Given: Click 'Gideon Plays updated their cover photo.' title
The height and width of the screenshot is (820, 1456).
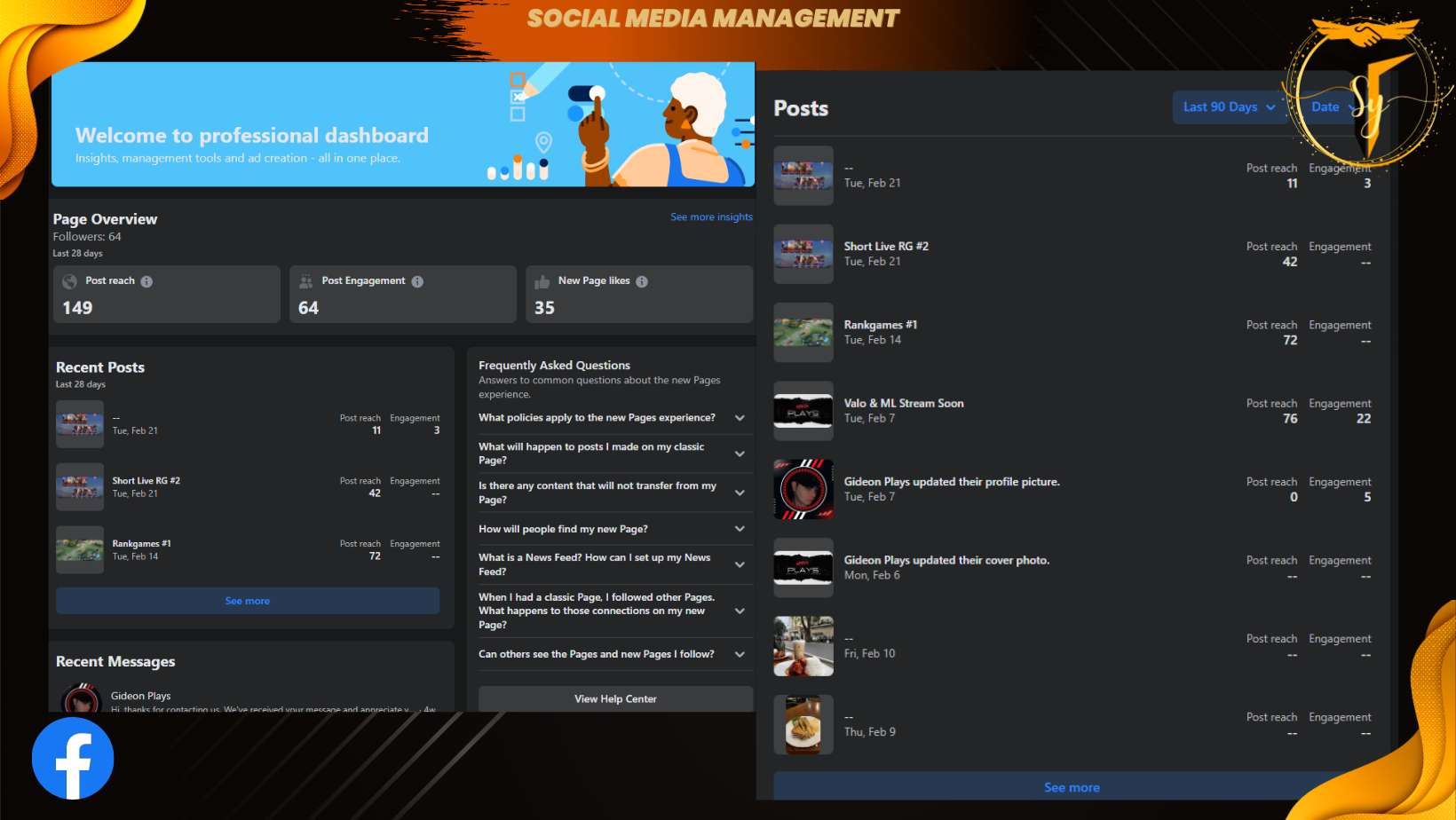Looking at the screenshot, I should coord(946,560).
